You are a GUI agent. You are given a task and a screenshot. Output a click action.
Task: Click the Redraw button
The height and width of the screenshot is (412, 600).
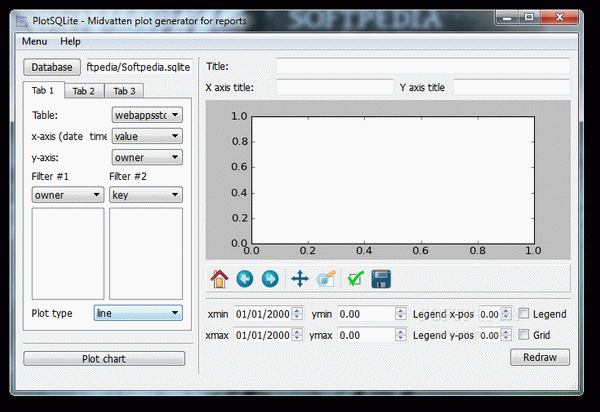(x=540, y=357)
